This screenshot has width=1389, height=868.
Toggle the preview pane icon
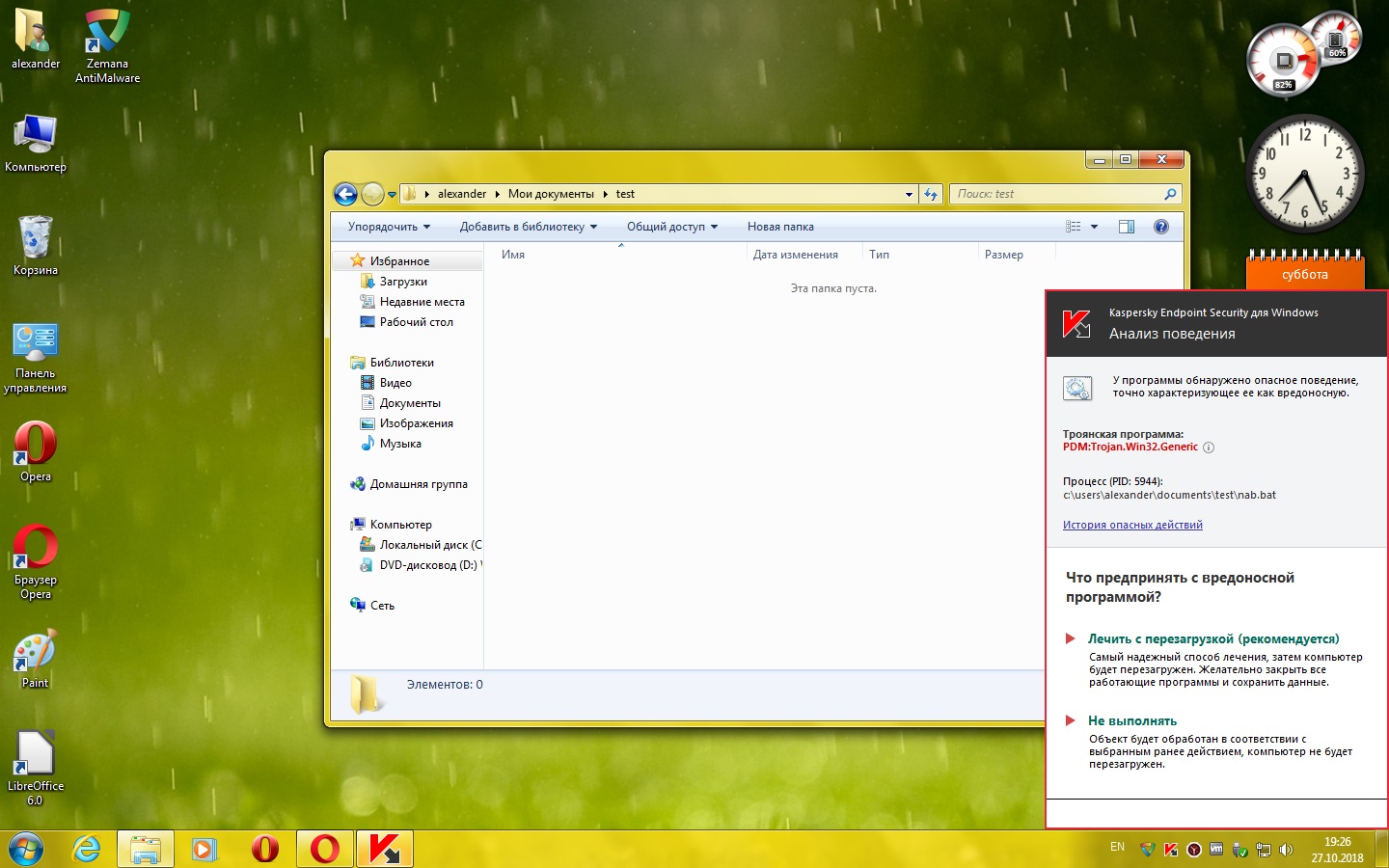(1126, 227)
